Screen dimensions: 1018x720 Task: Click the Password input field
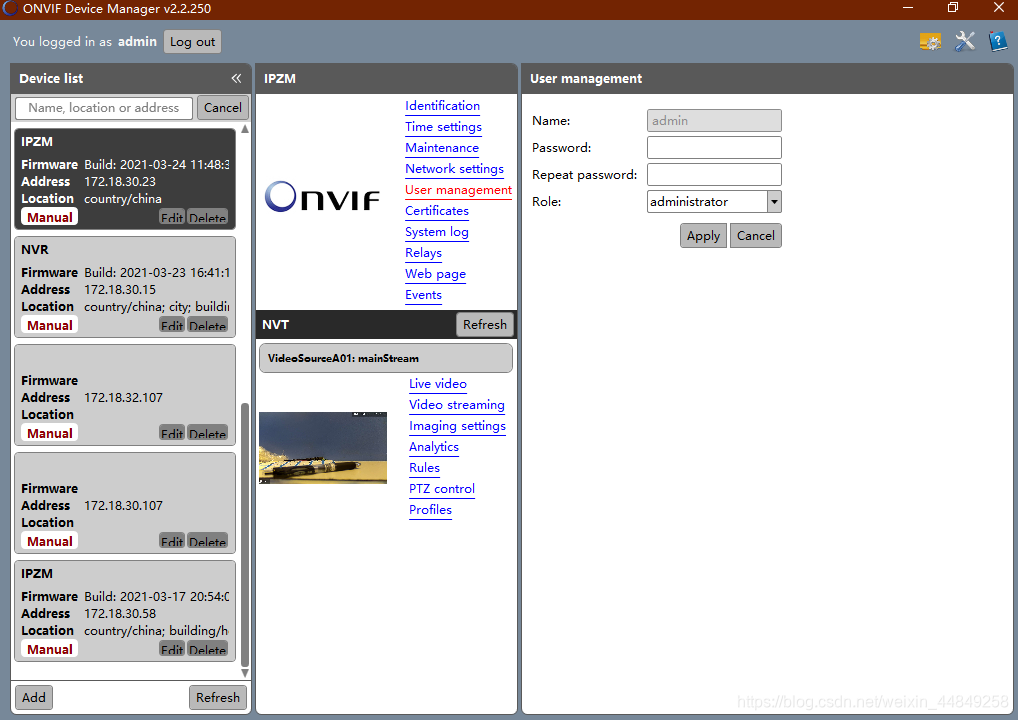tap(714, 147)
